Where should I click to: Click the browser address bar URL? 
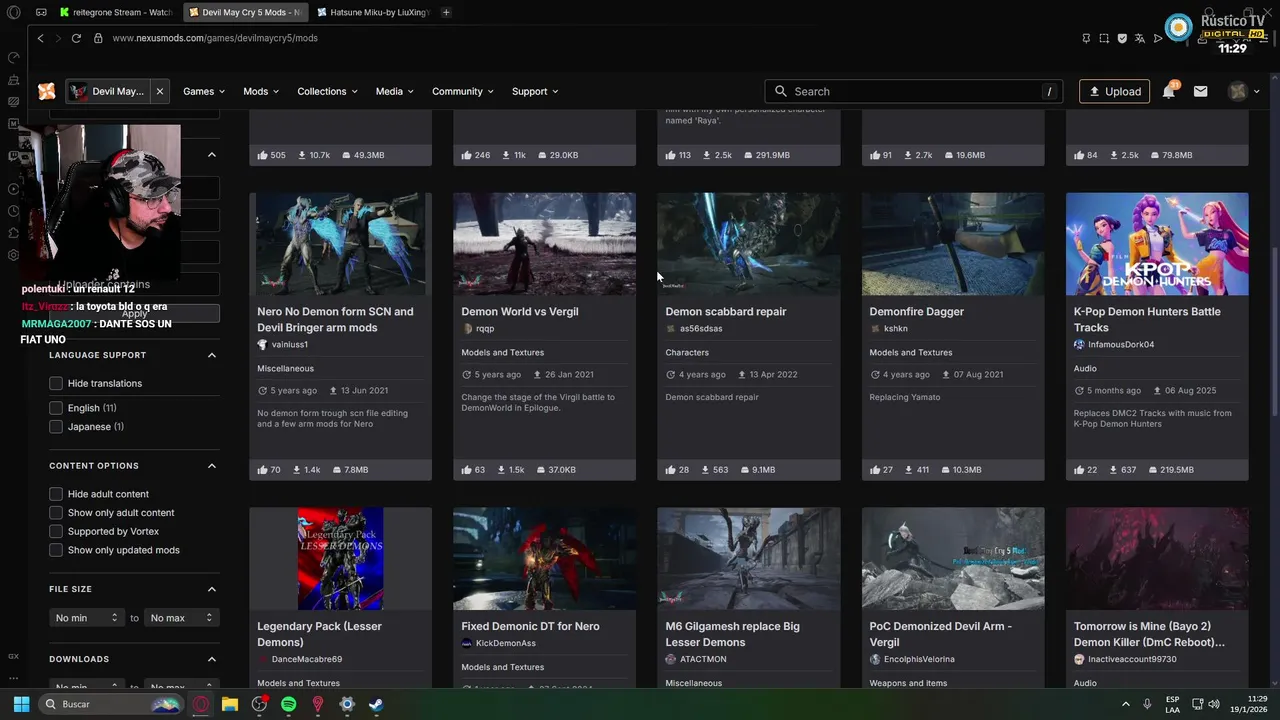pyautogui.click(x=215, y=38)
